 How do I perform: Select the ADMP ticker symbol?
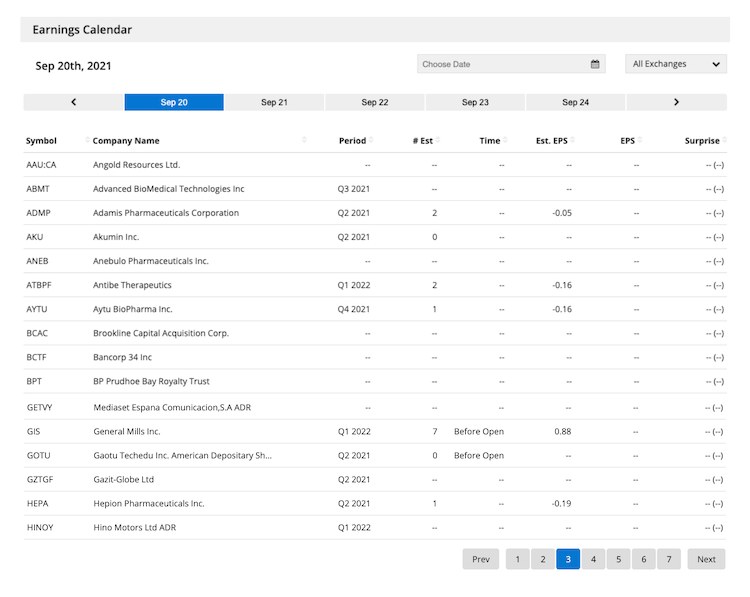(40, 213)
